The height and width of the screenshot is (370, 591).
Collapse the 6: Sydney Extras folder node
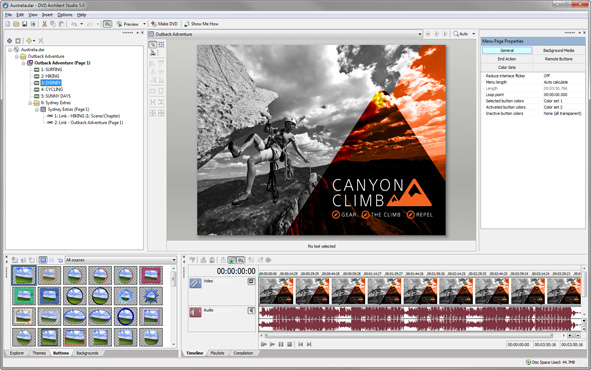coord(30,102)
